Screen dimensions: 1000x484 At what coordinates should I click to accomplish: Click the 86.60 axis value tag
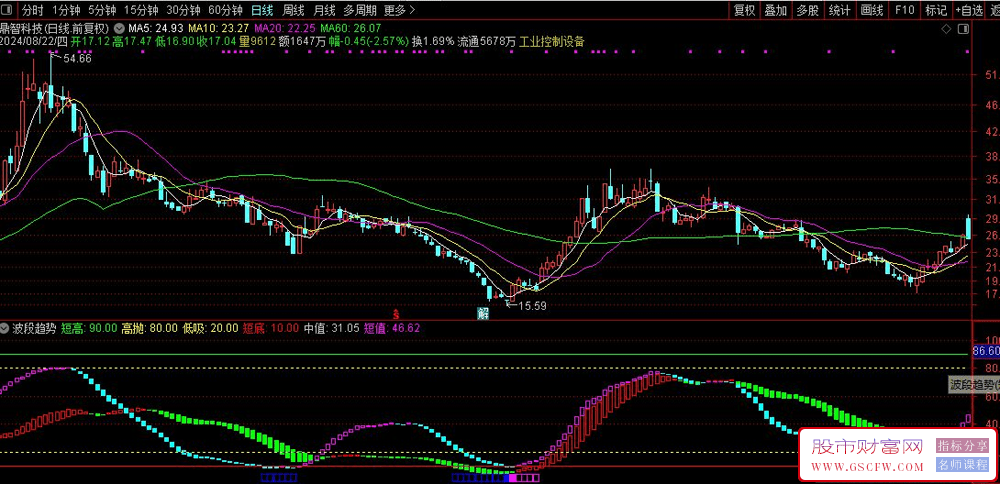pyautogui.click(x=985, y=351)
